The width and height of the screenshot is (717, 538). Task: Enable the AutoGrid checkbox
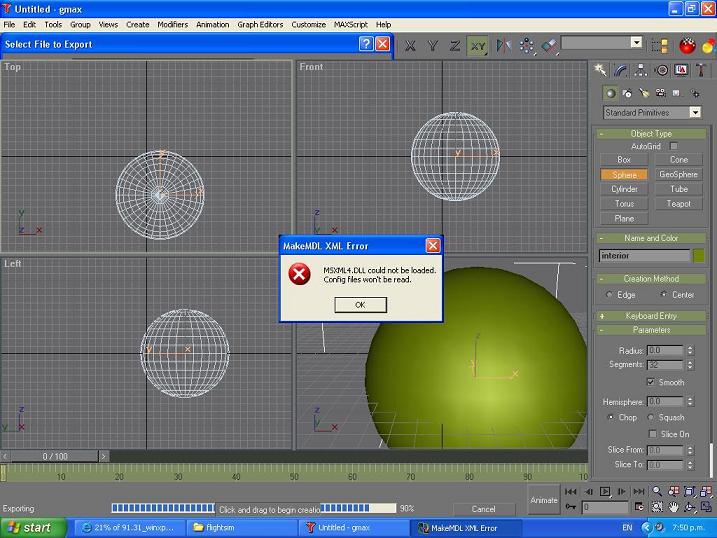(x=674, y=146)
